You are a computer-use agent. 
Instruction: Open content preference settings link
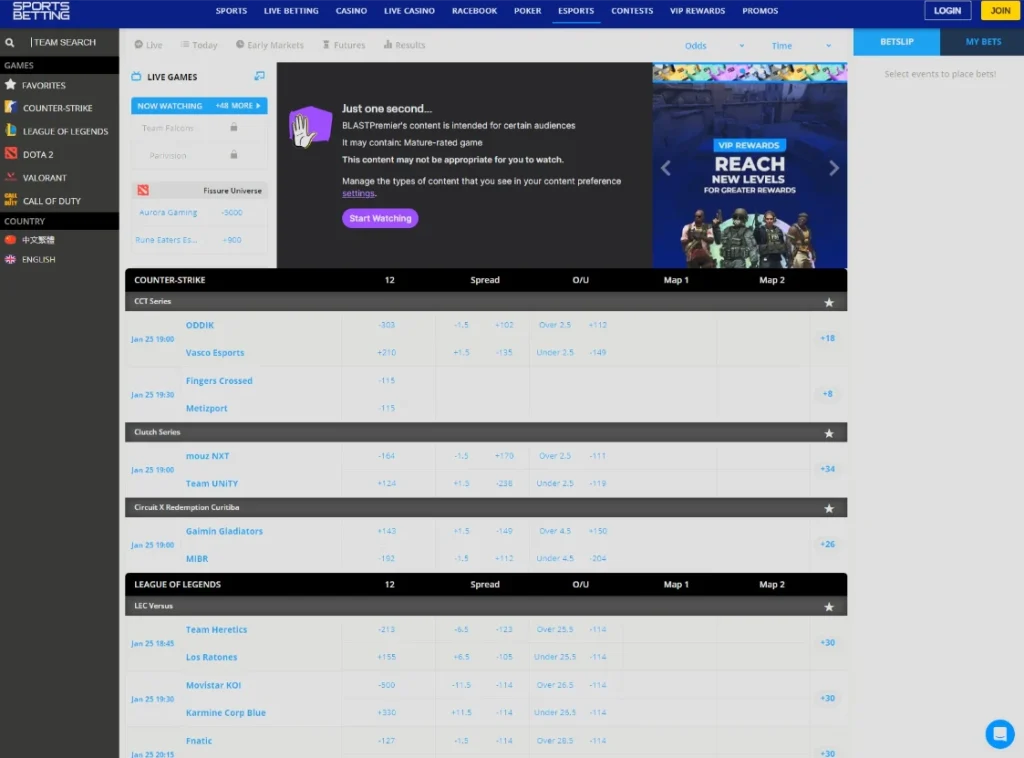[x=359, y=193]
